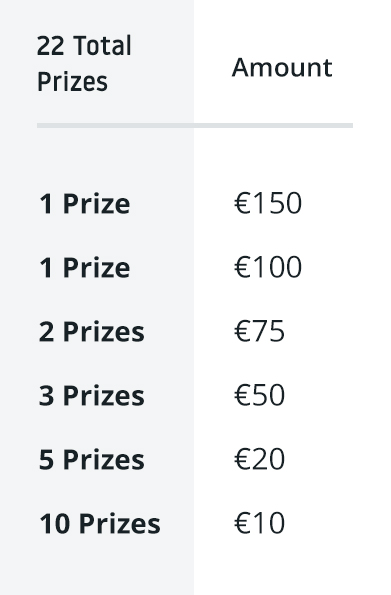This screenshot has height=595, width=391.
Task: Click the €75 amount
Action: tap(259, 331)
